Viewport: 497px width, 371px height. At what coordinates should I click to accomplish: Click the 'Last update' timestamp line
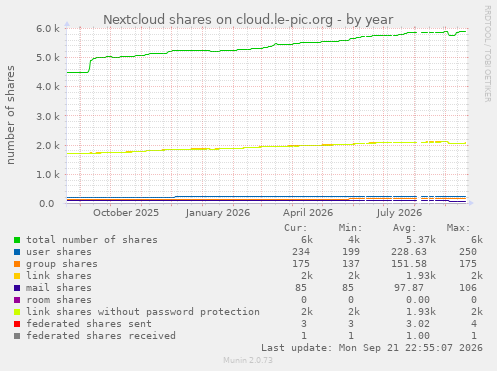(372, 348)
